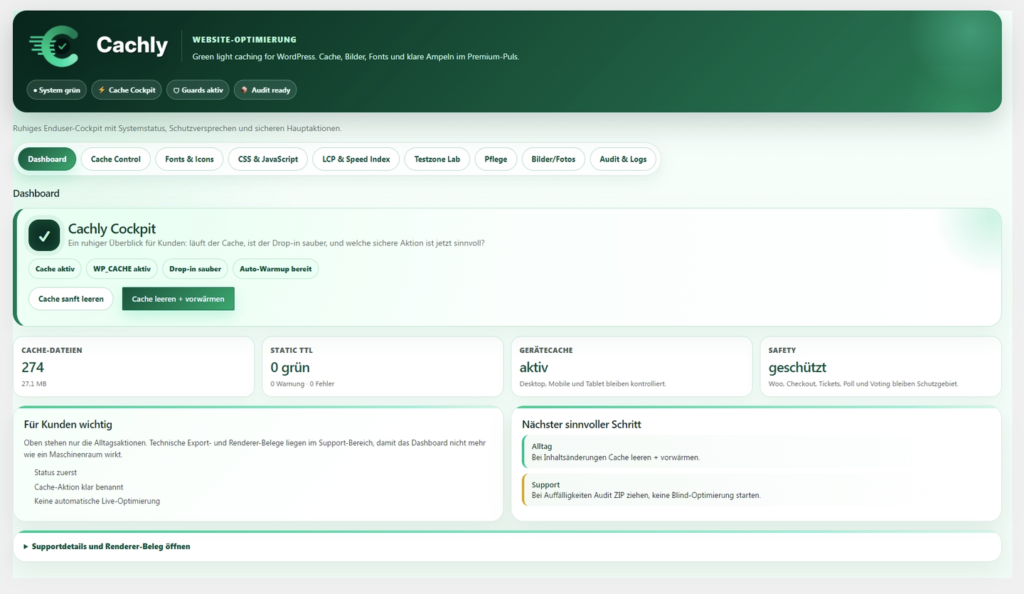Switch to the Cache Control tab
Screen dimensions: 1024x594
[x=116, y=159]
